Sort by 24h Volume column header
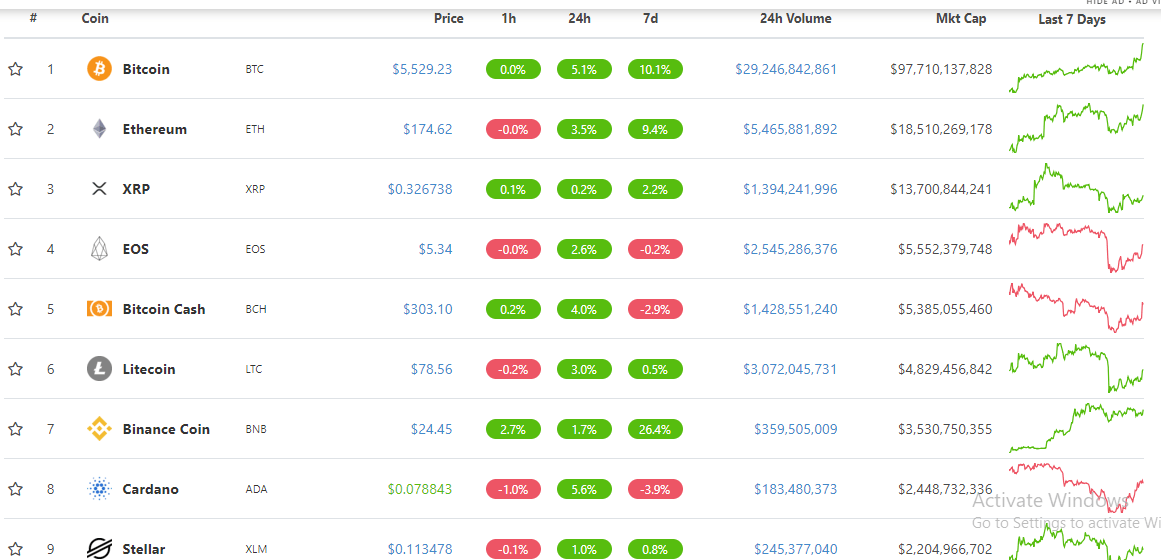The image size is (1161, 560). (796, 19)
